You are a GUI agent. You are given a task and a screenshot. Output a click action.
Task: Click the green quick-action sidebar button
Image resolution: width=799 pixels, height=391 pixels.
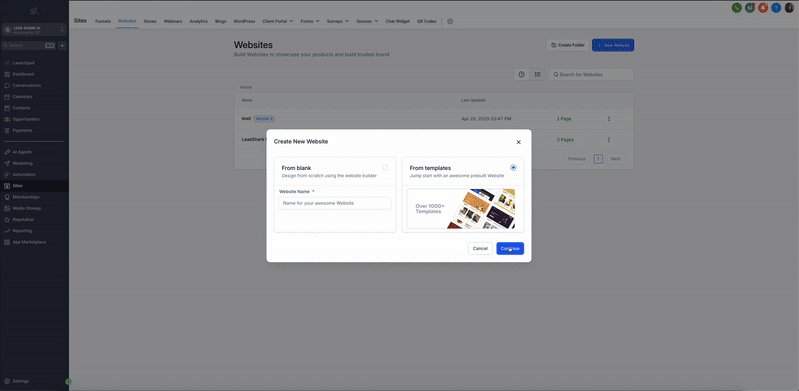click(62, 45)
